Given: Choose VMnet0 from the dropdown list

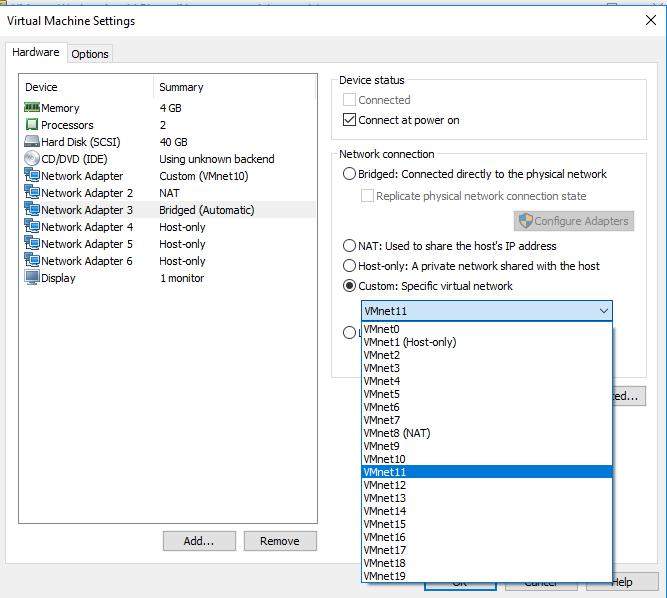Looking at the screenshot, I should coord(487,329).
